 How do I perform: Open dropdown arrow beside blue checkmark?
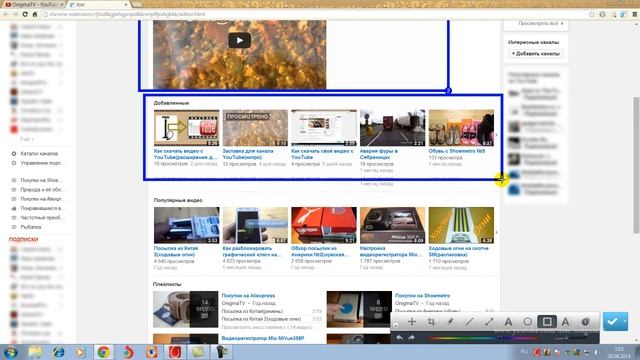click(x=624, y=322)
